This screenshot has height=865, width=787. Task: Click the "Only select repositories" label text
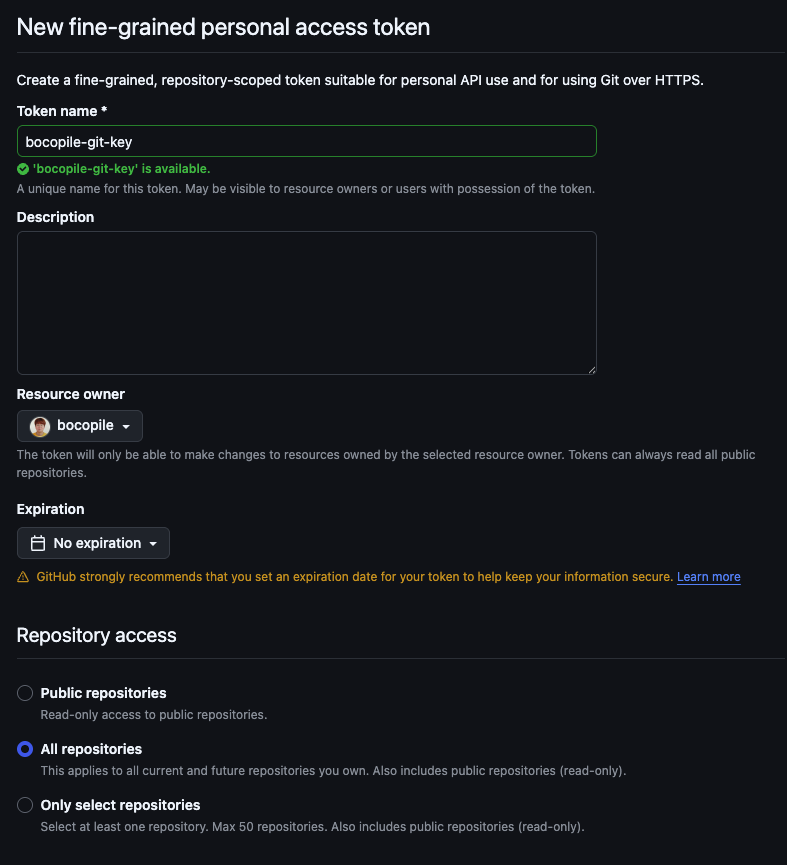click(120, 805)
